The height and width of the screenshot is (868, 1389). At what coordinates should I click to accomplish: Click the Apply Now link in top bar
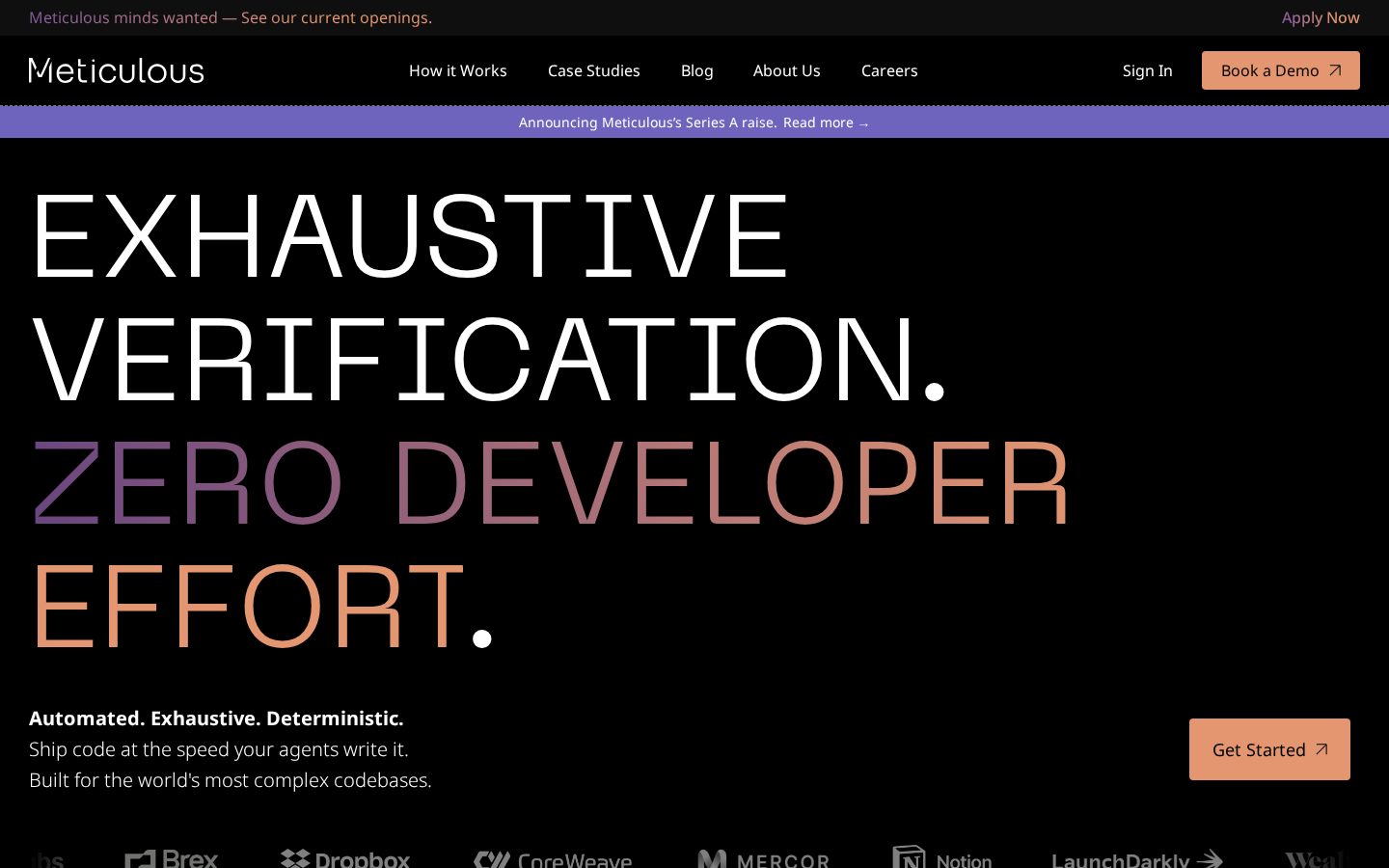(1321, 17)
